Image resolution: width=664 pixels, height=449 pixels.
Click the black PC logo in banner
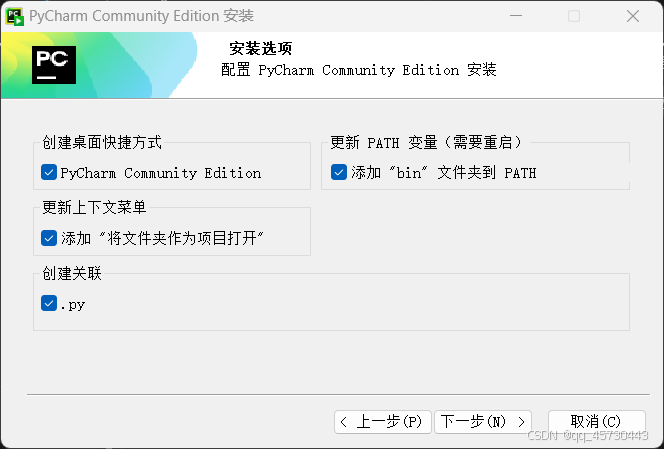click(54, 65)
